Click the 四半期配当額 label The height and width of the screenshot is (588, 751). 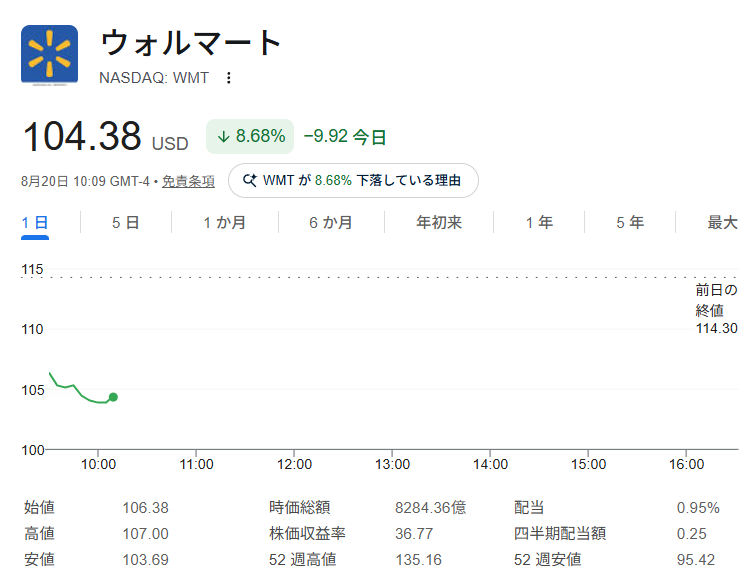point(560,533)
